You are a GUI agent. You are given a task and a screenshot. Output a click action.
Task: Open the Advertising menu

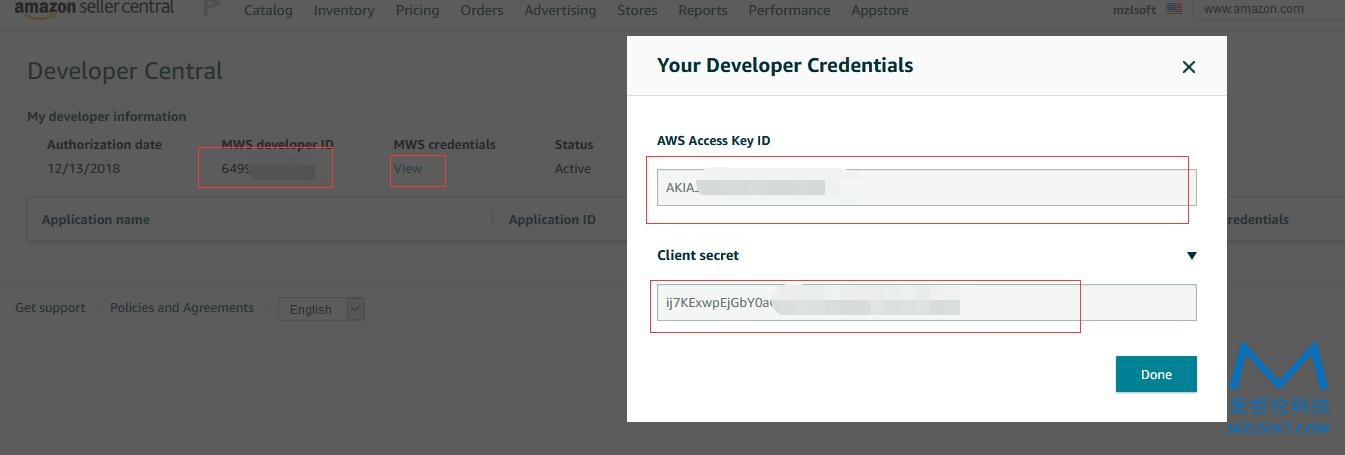(x=560, y=10)
